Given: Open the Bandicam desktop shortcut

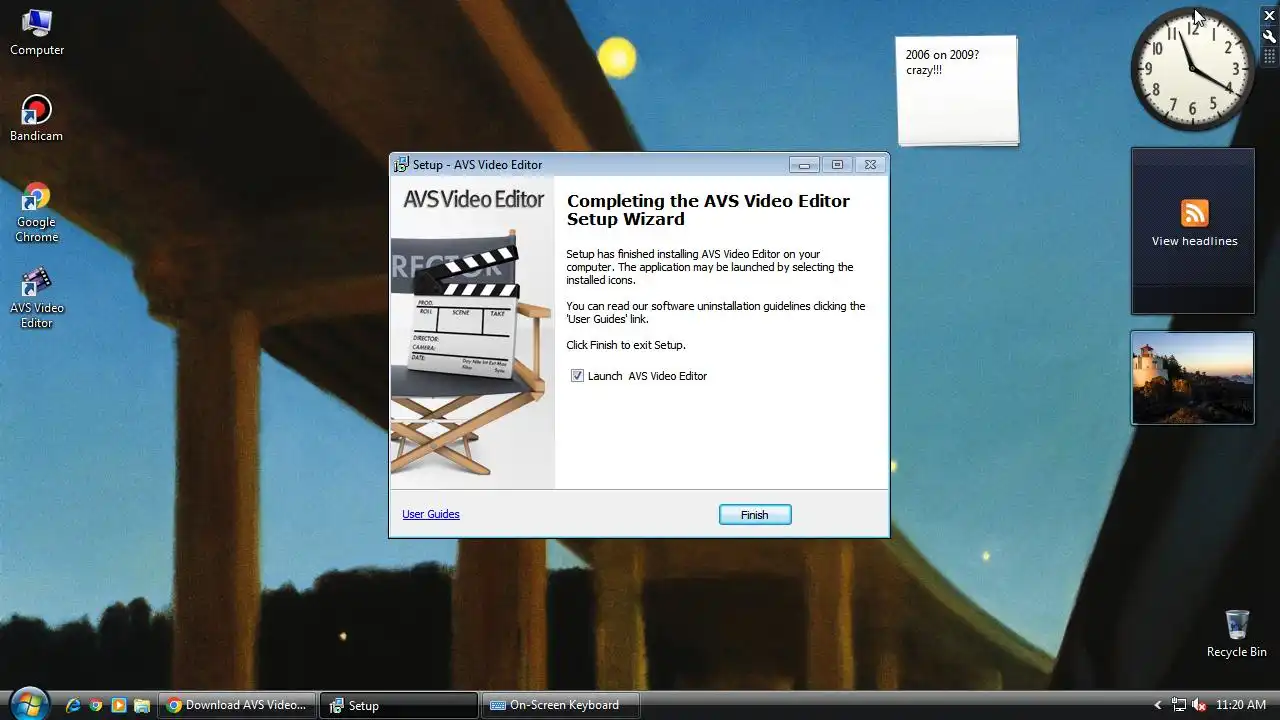Looking at the screenshot, I should click(x=37, y=119).
